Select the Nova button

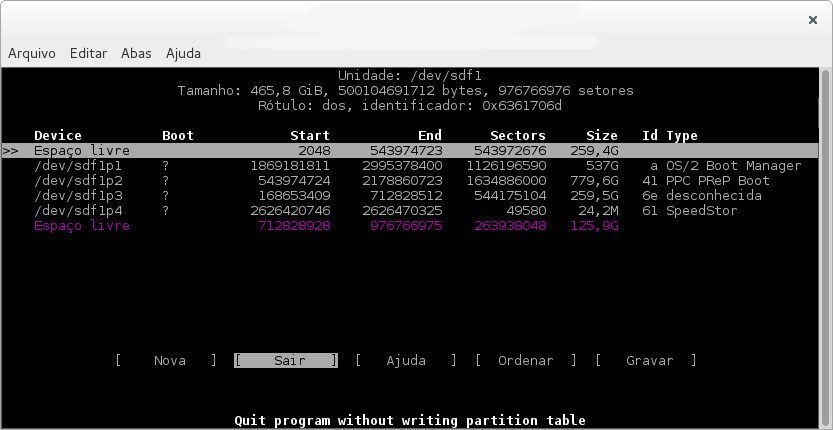click(x=166, y=361)
